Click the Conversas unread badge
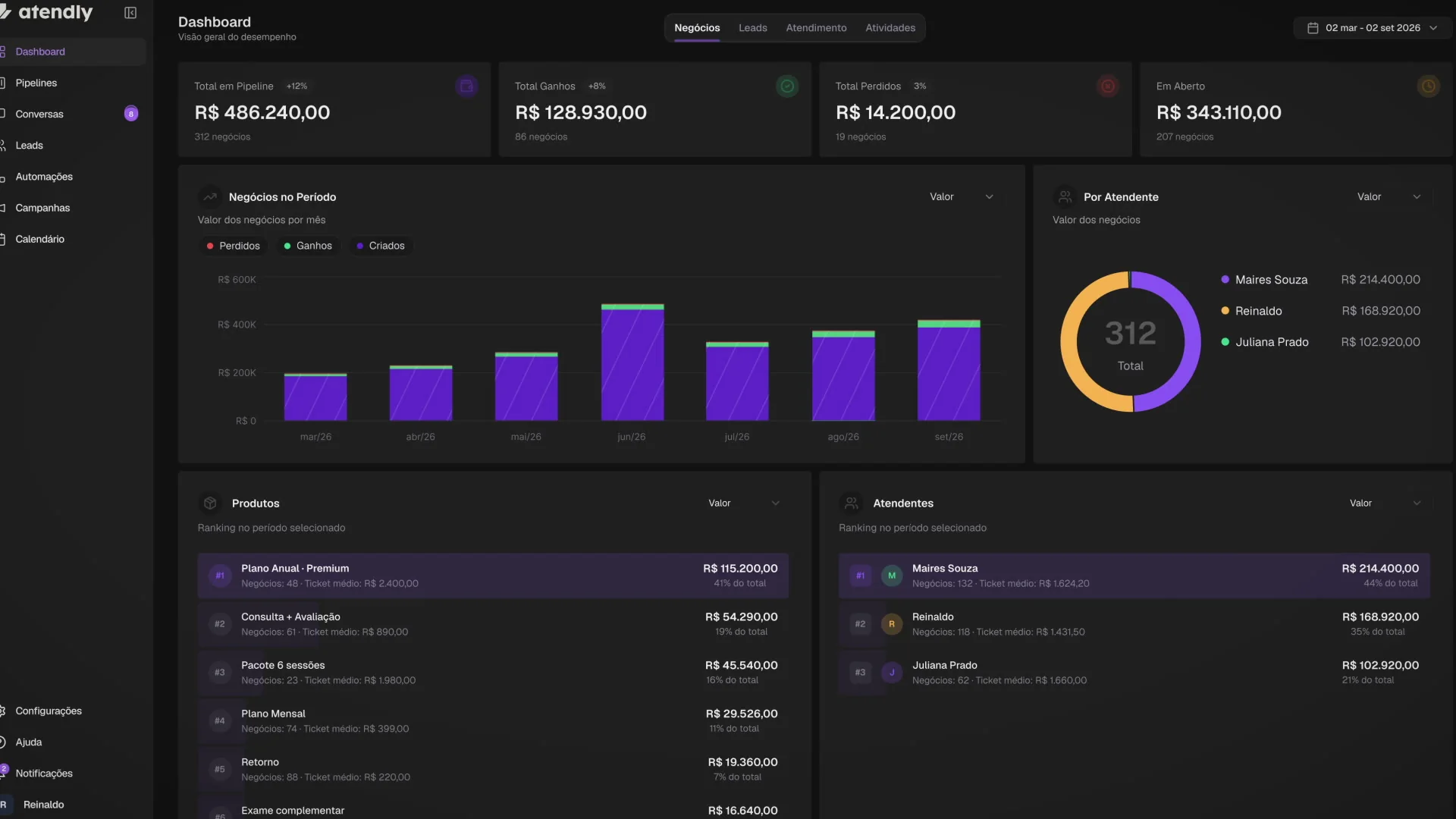This screenshot has width=1456, height=819. pos(131,114)
